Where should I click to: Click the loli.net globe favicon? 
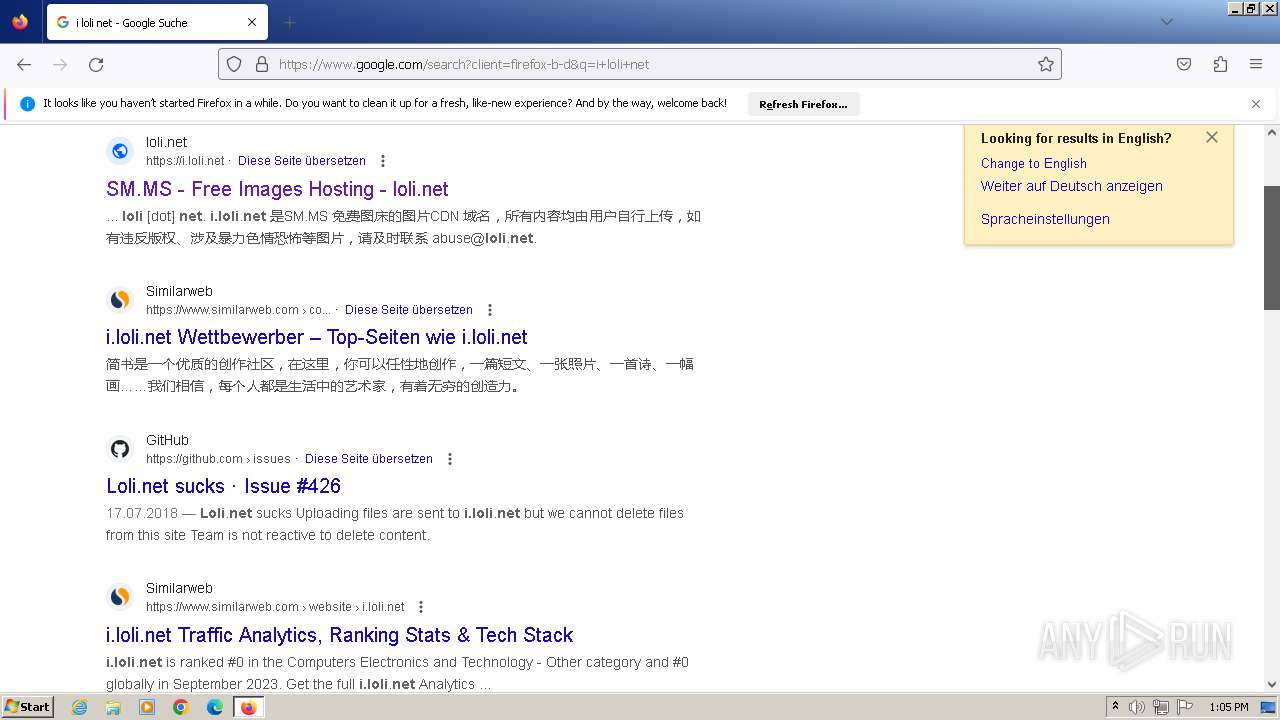120,151
